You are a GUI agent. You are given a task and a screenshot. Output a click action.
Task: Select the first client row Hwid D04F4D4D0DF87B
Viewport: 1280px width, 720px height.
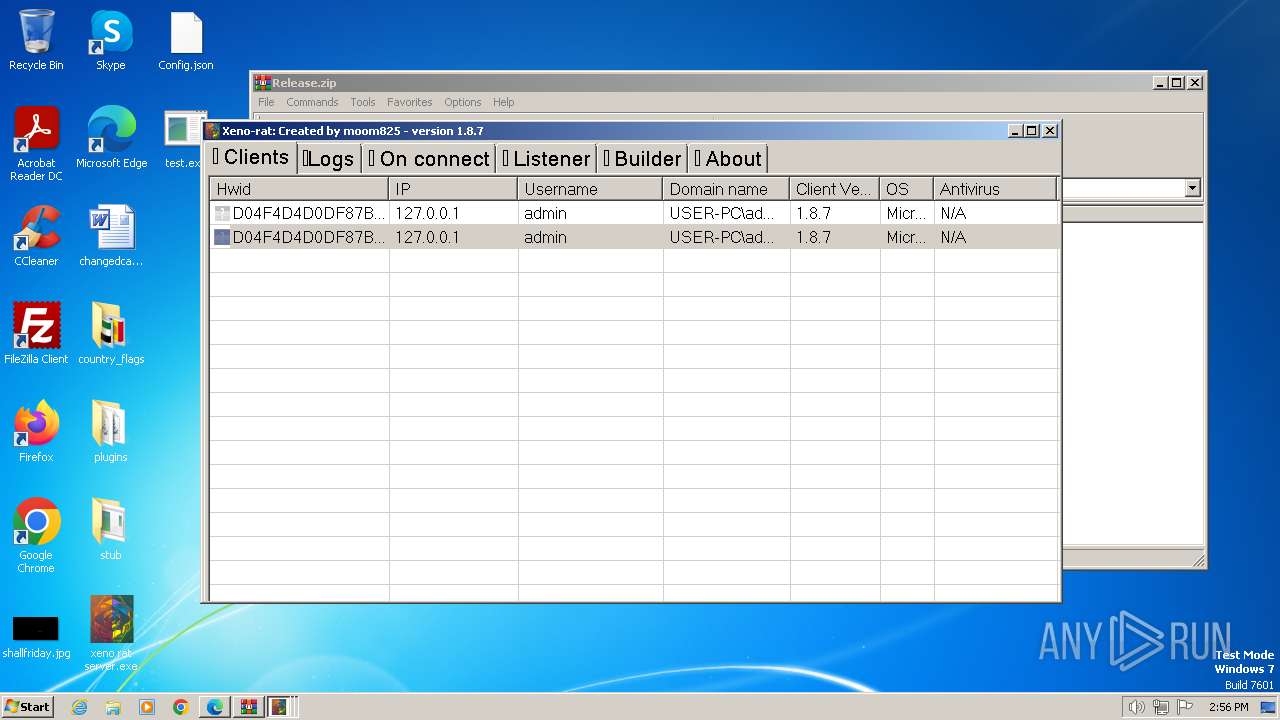(300, 213)
